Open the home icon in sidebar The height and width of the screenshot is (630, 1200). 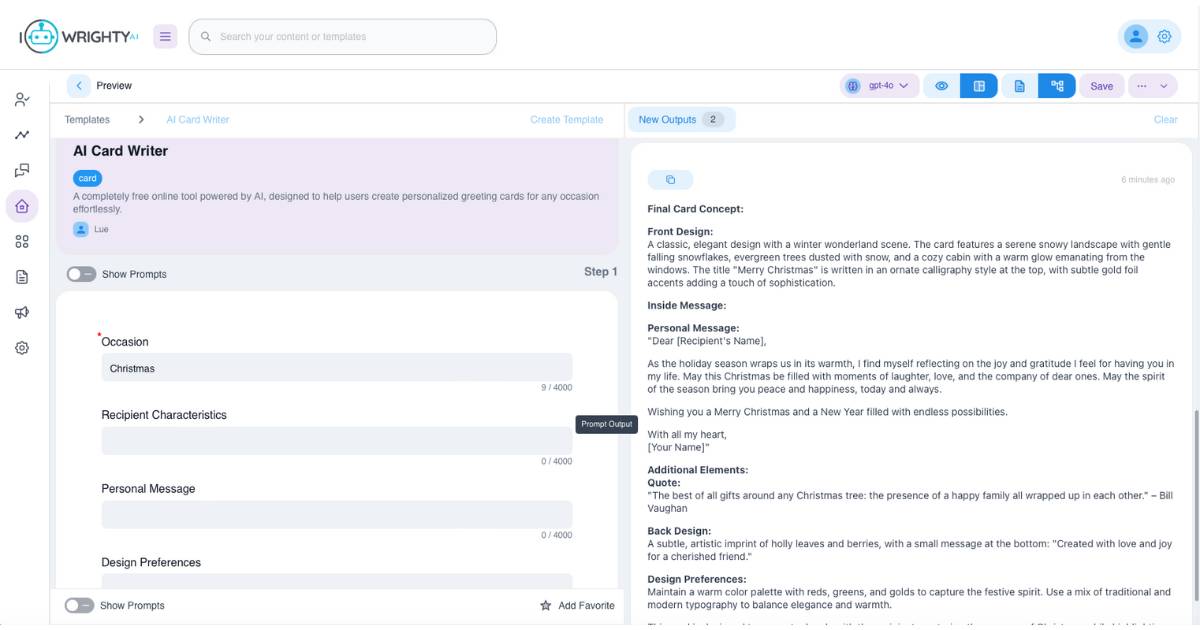[22, 206]
